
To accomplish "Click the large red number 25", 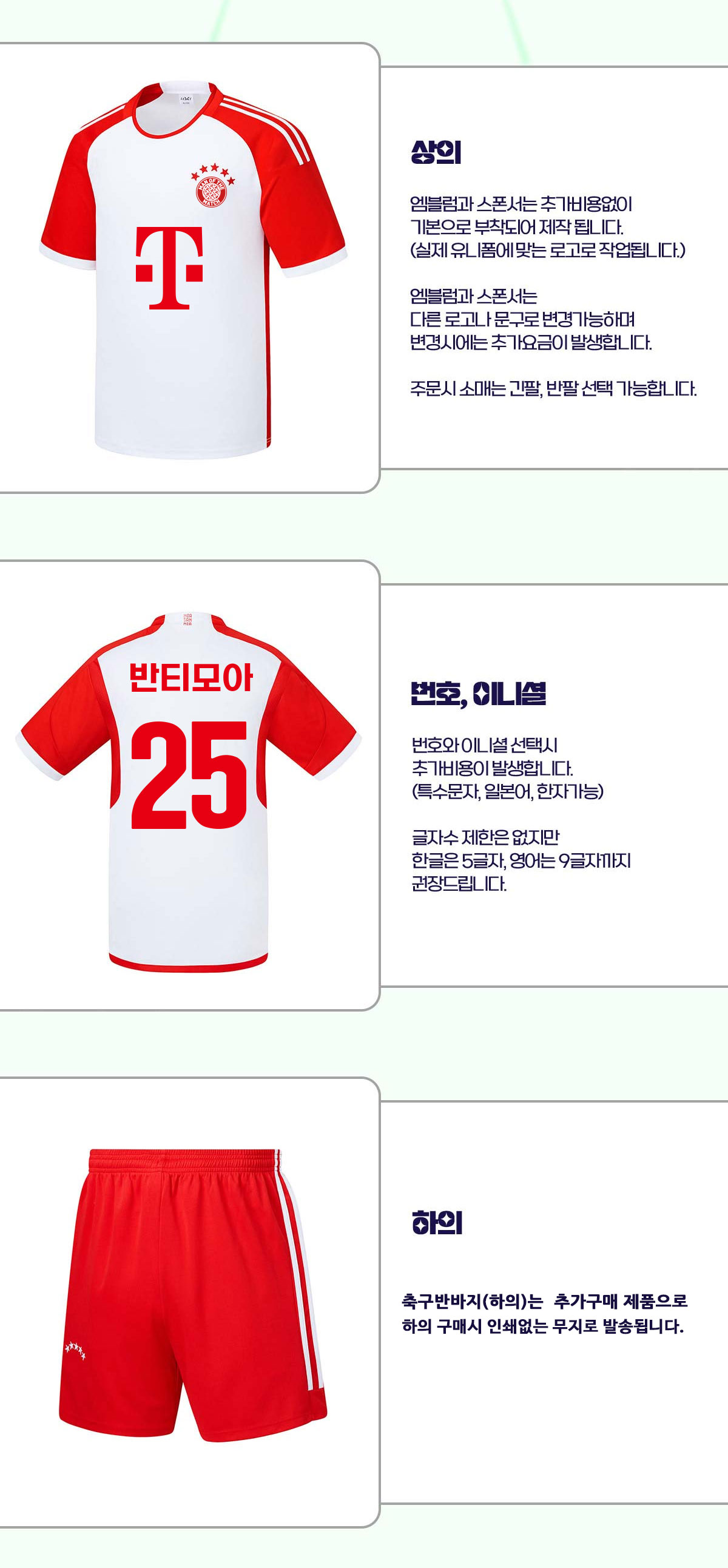I will pyautogui.click(x=189, y=775).
